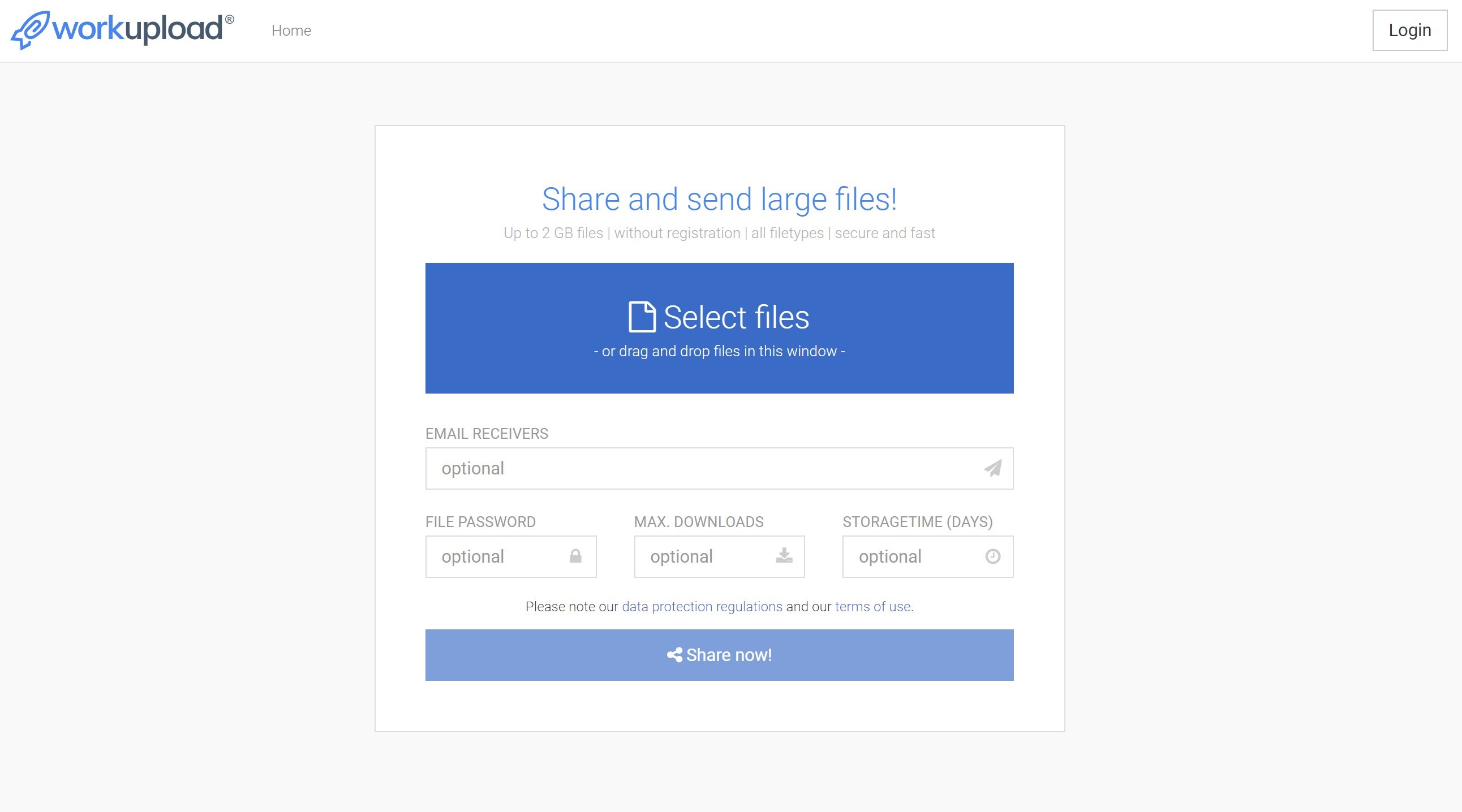The image size is (1462, 812).
Task: Click the paper plane icon in email field
Action: [x=992, y=468]
